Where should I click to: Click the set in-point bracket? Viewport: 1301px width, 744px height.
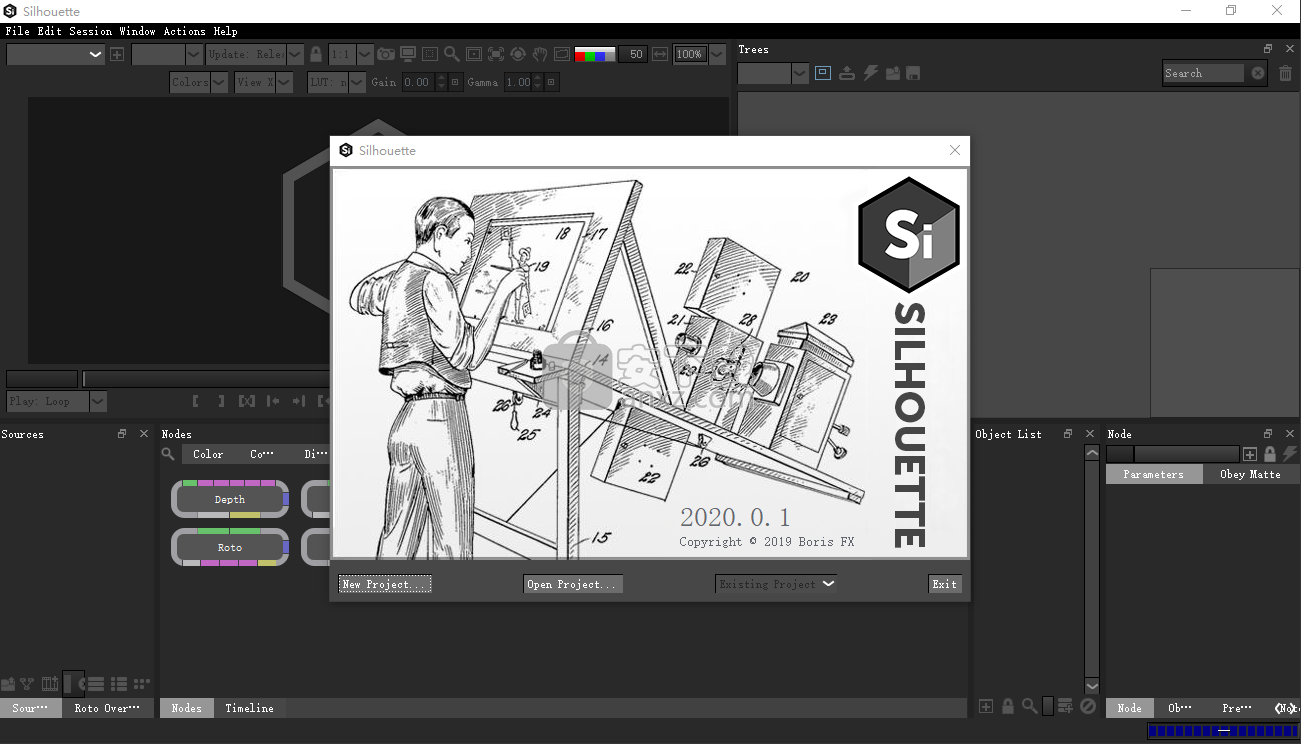tap(196, 401)
